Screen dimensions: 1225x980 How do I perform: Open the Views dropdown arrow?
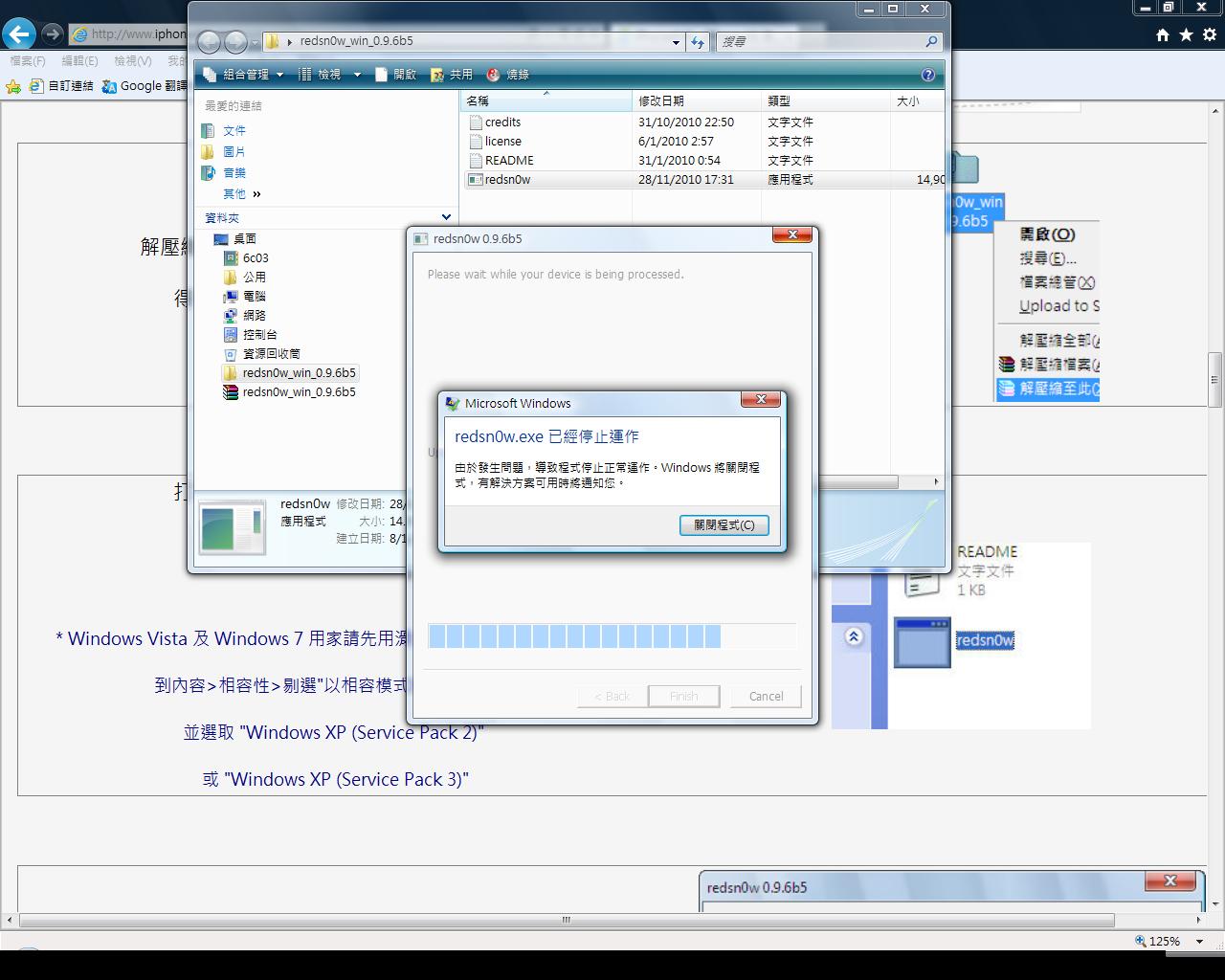pos(357,75)
